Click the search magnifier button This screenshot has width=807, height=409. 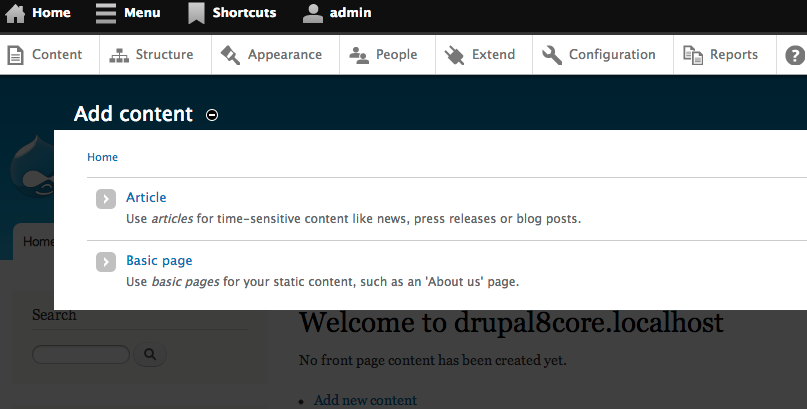(150, 354)
